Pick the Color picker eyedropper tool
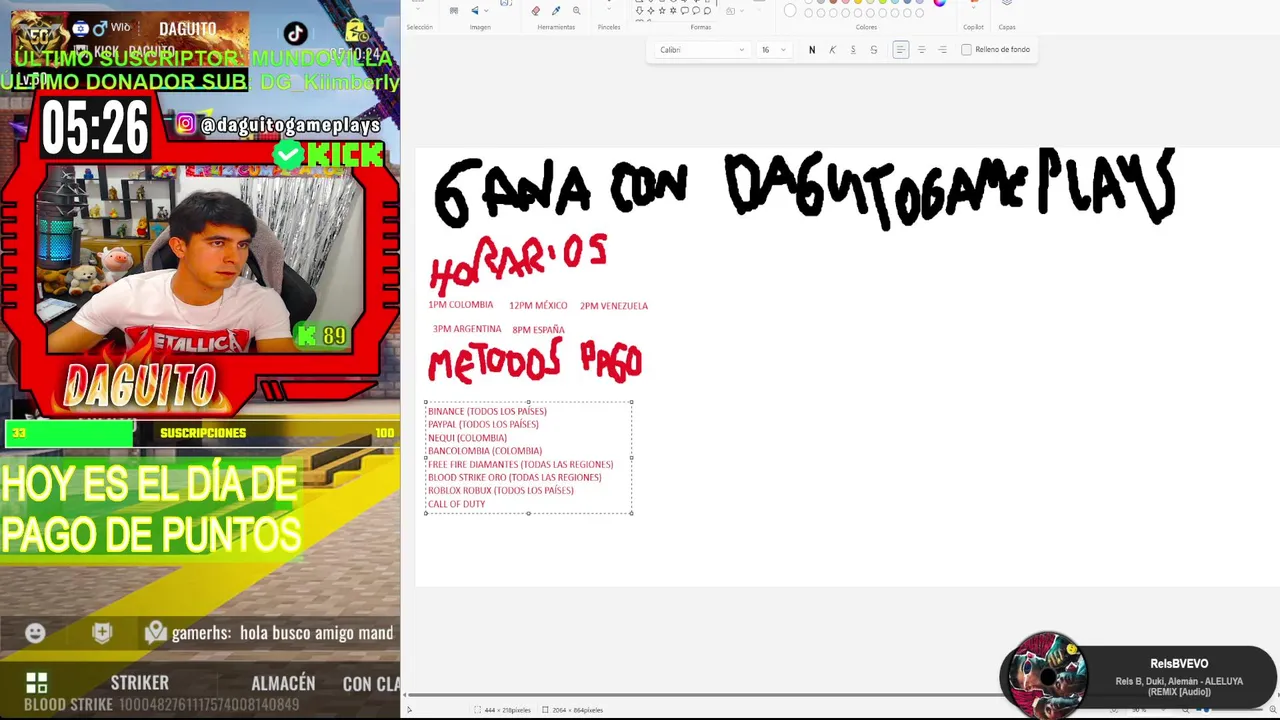This screenshot has width=1280, height=720. pyautogui.click(x=556, y=10)
